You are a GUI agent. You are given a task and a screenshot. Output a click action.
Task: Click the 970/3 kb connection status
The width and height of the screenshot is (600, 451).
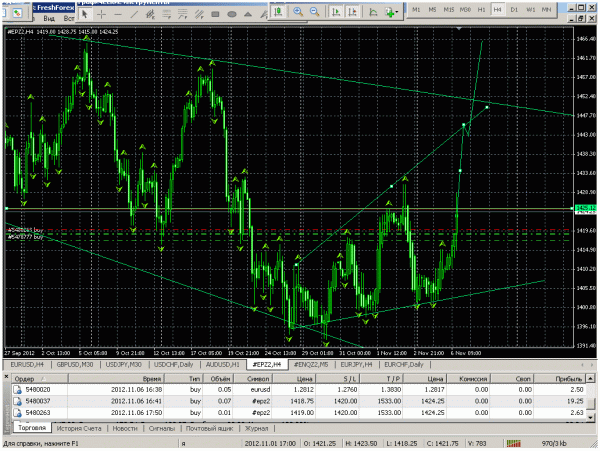[x=554, y=443]
